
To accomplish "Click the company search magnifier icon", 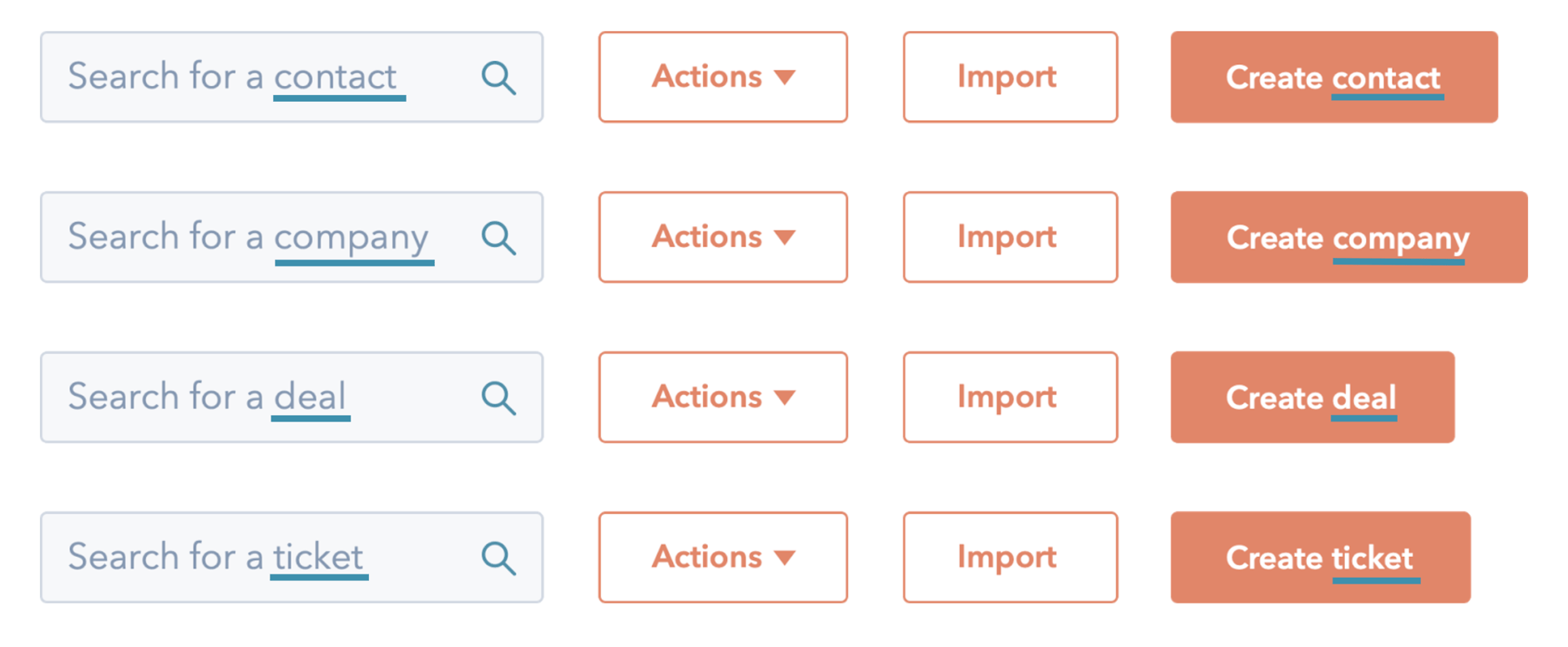I will pyautogui.click(x=498, y=237).
